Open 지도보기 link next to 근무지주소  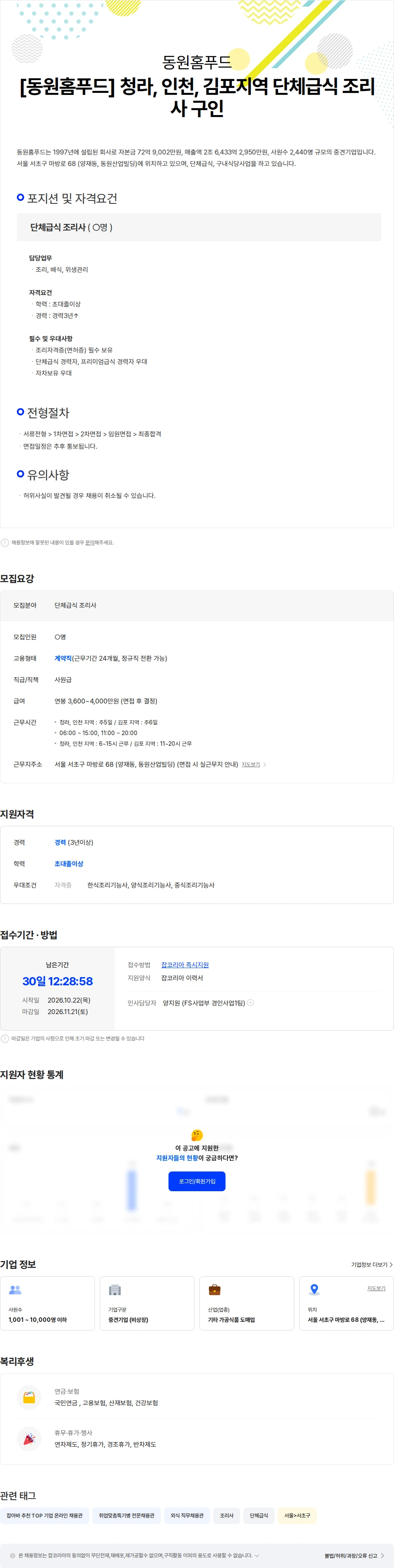(250, 765)
